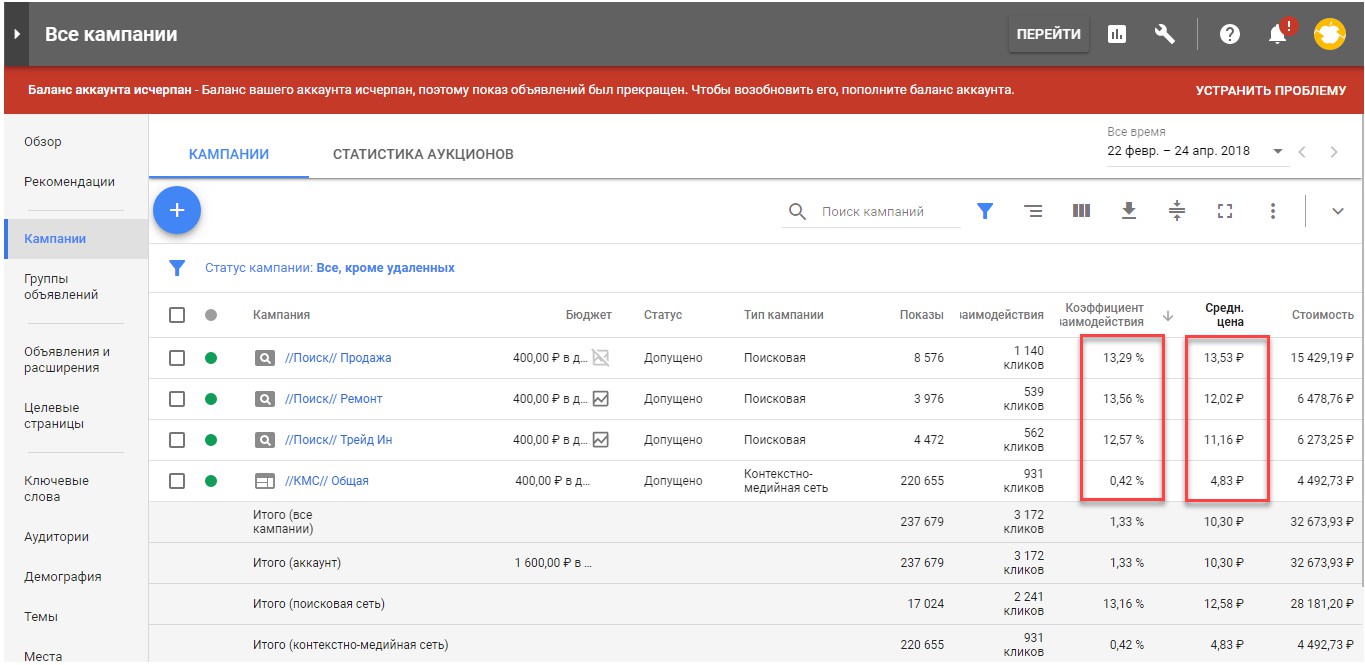Screen dimensions: 1365x665
Task: Open the reports chart icon in header
Action: click(1117, 34)
